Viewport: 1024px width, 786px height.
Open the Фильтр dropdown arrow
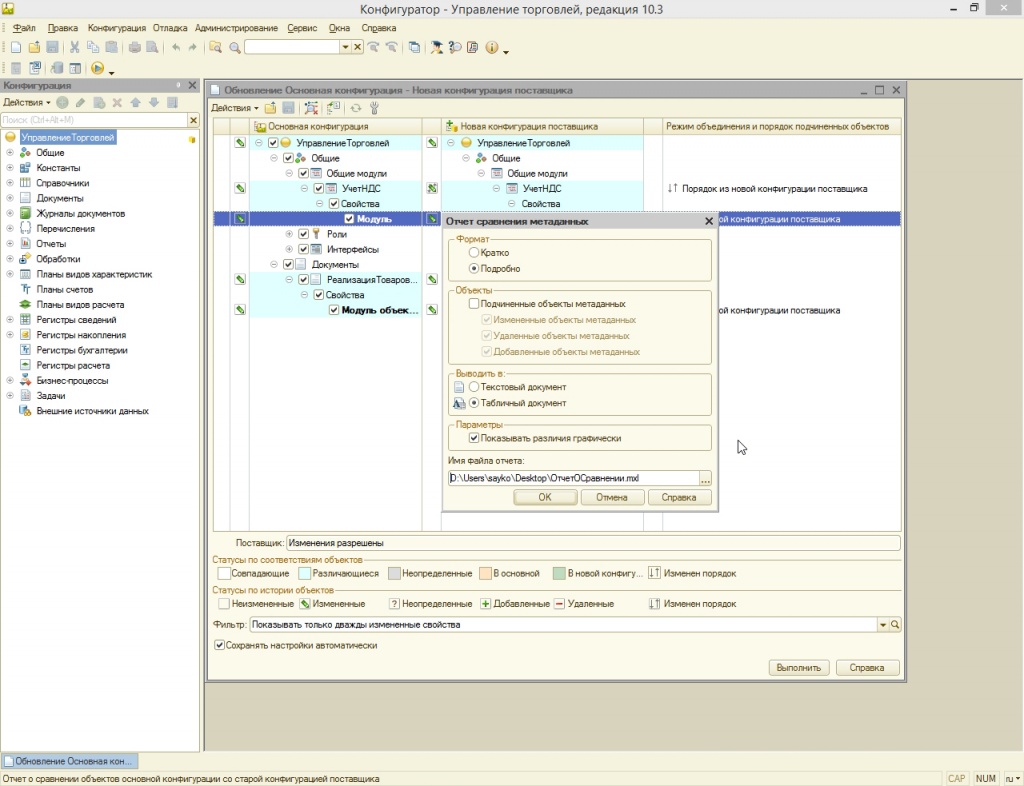tap(882, 625)
